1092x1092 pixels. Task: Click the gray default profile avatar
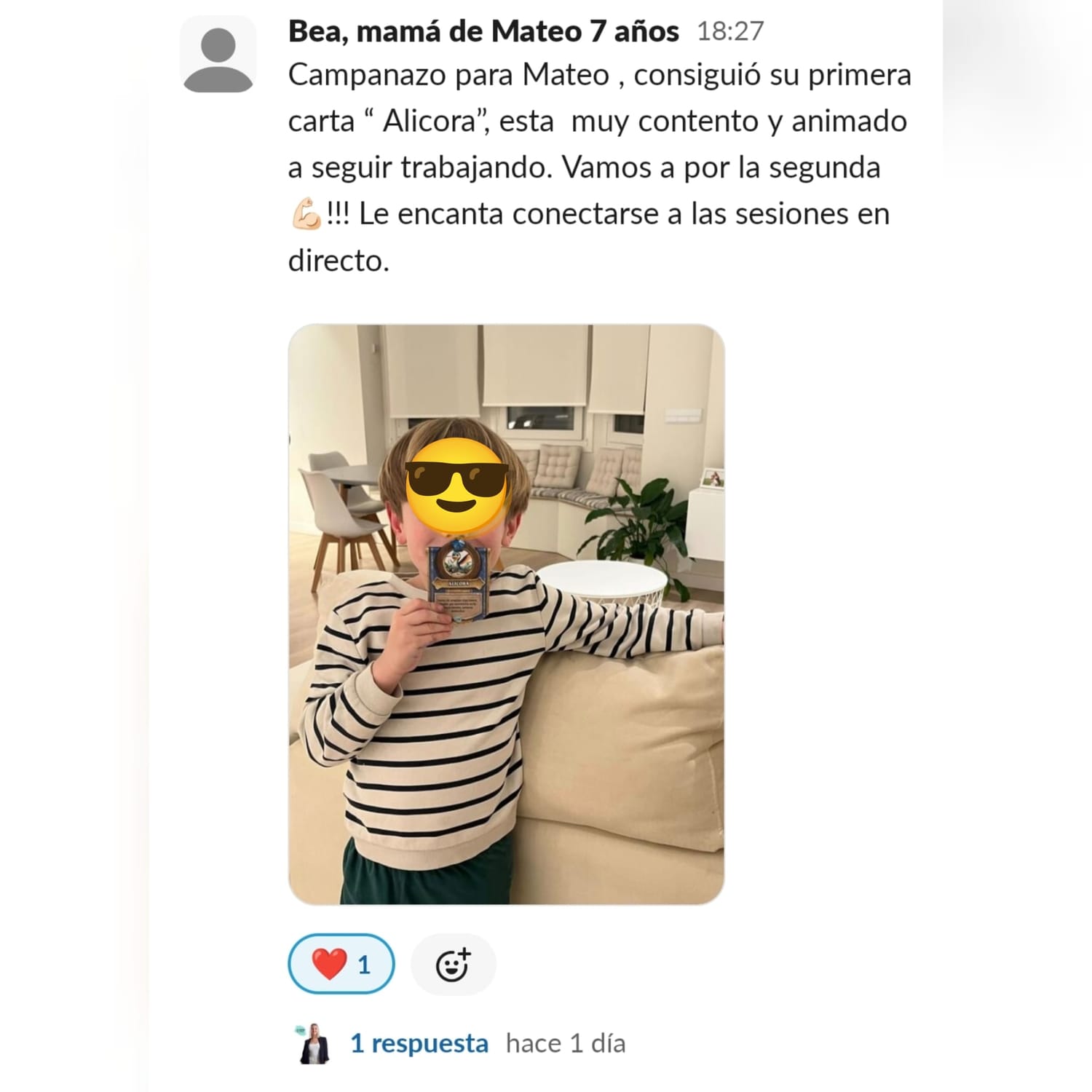point(218,55)
